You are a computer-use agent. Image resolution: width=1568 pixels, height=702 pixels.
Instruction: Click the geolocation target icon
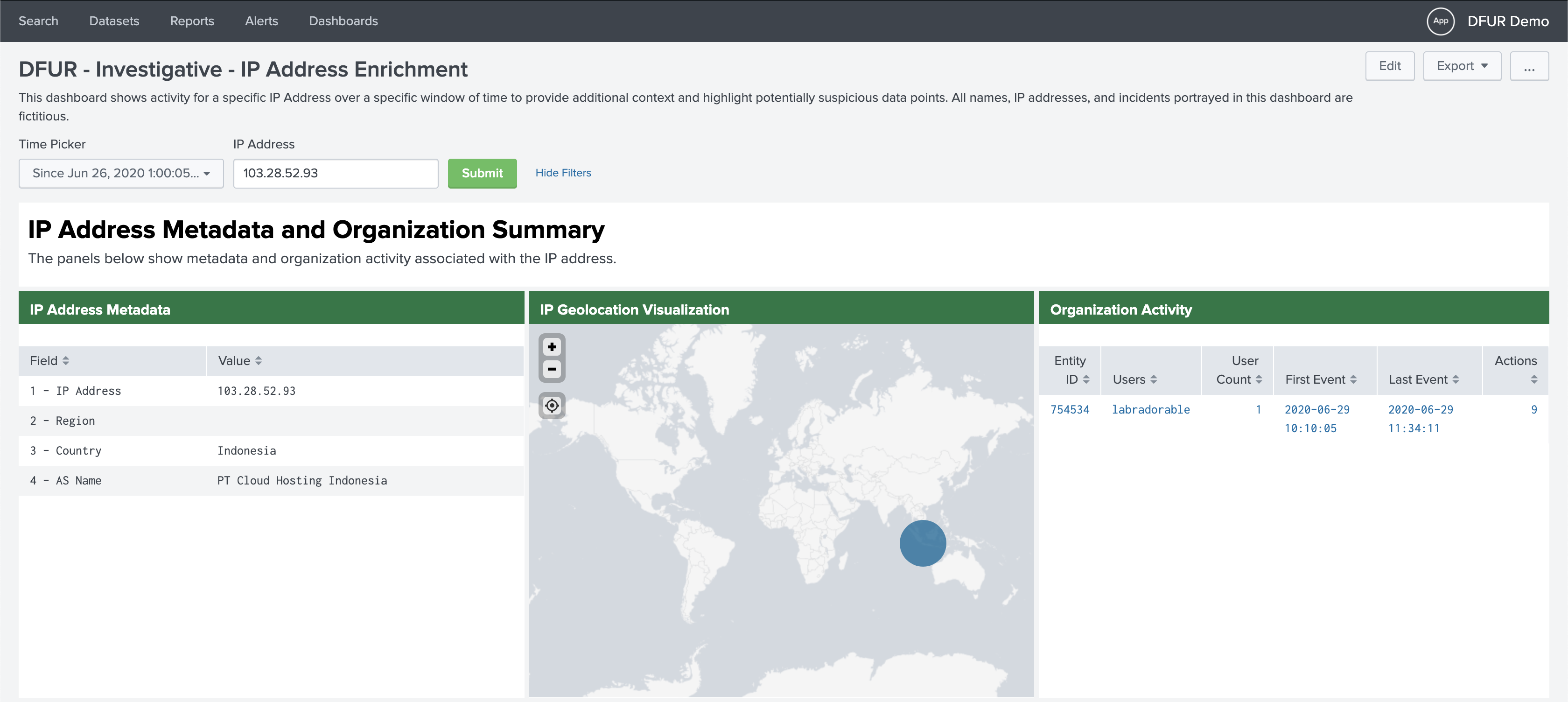click(x=551, y=405)
